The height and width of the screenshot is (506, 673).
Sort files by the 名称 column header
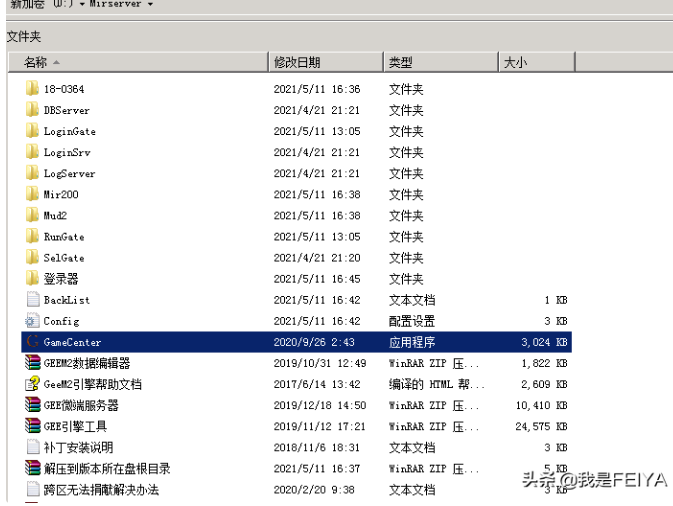click(x=138, y=62)
